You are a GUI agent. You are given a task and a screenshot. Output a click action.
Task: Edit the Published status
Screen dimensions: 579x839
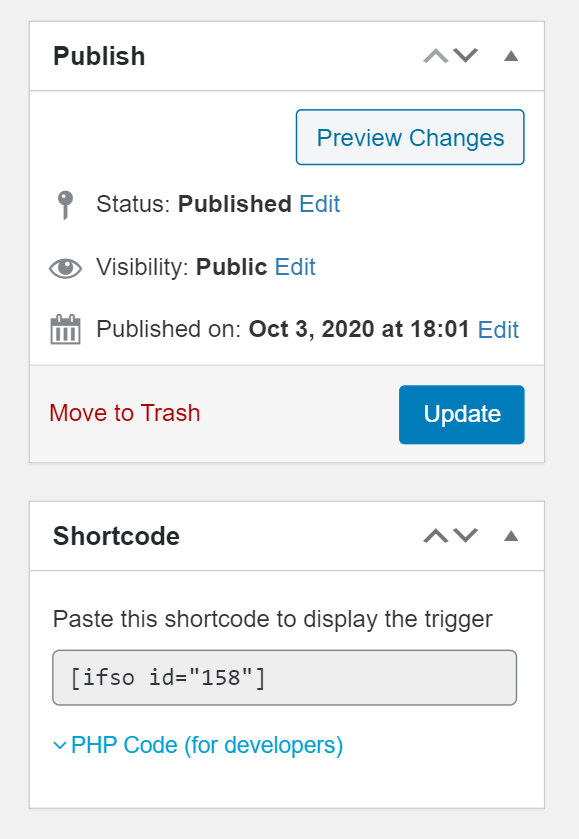319,204
